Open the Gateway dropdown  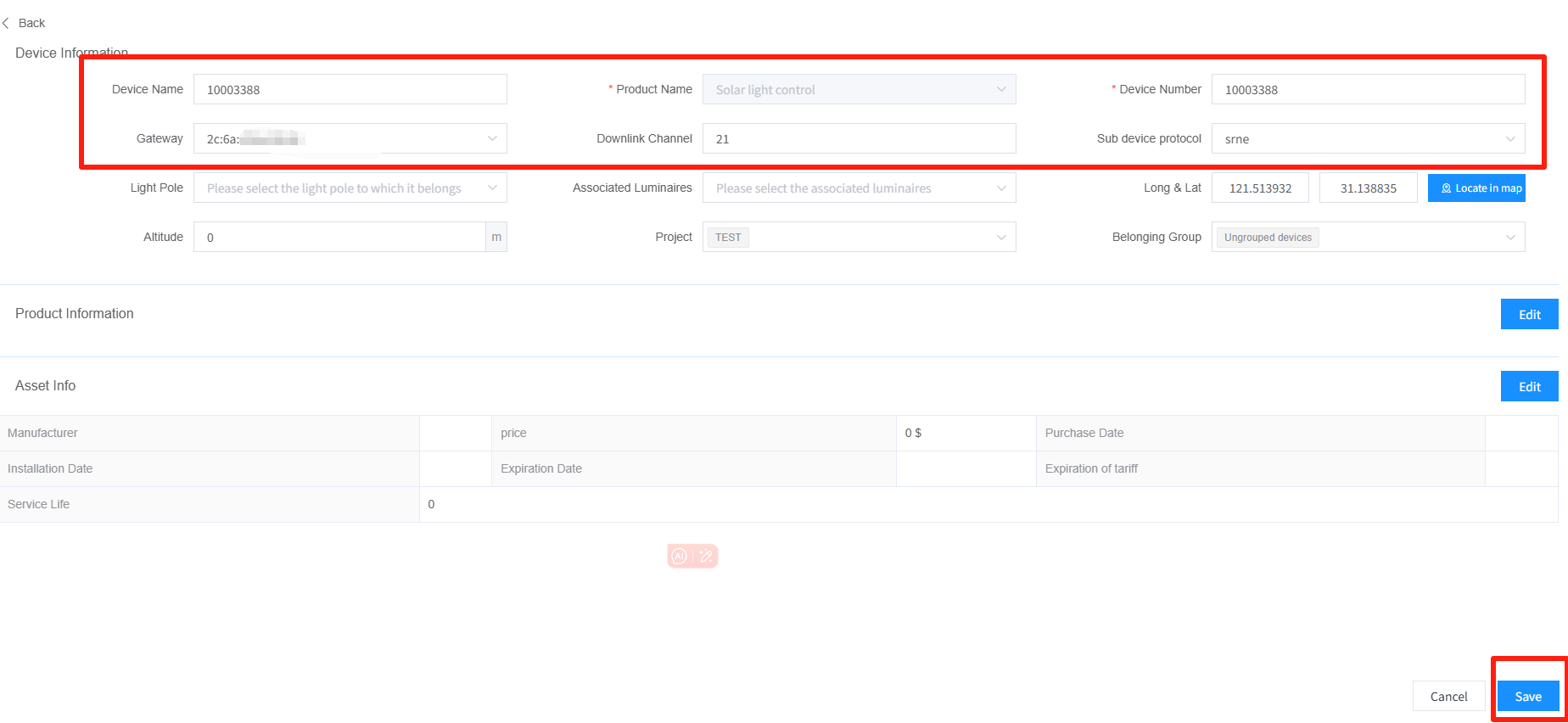[350, 138]
